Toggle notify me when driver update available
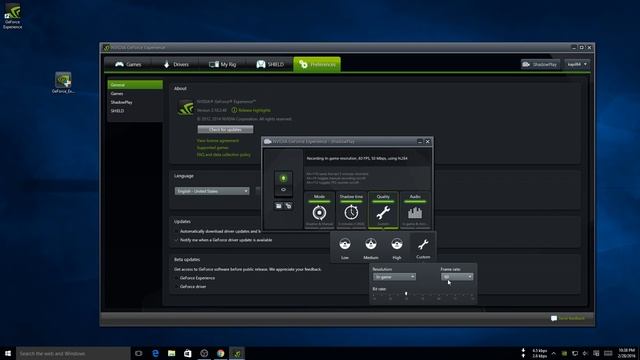640x360 pixels. pos(177,240)
